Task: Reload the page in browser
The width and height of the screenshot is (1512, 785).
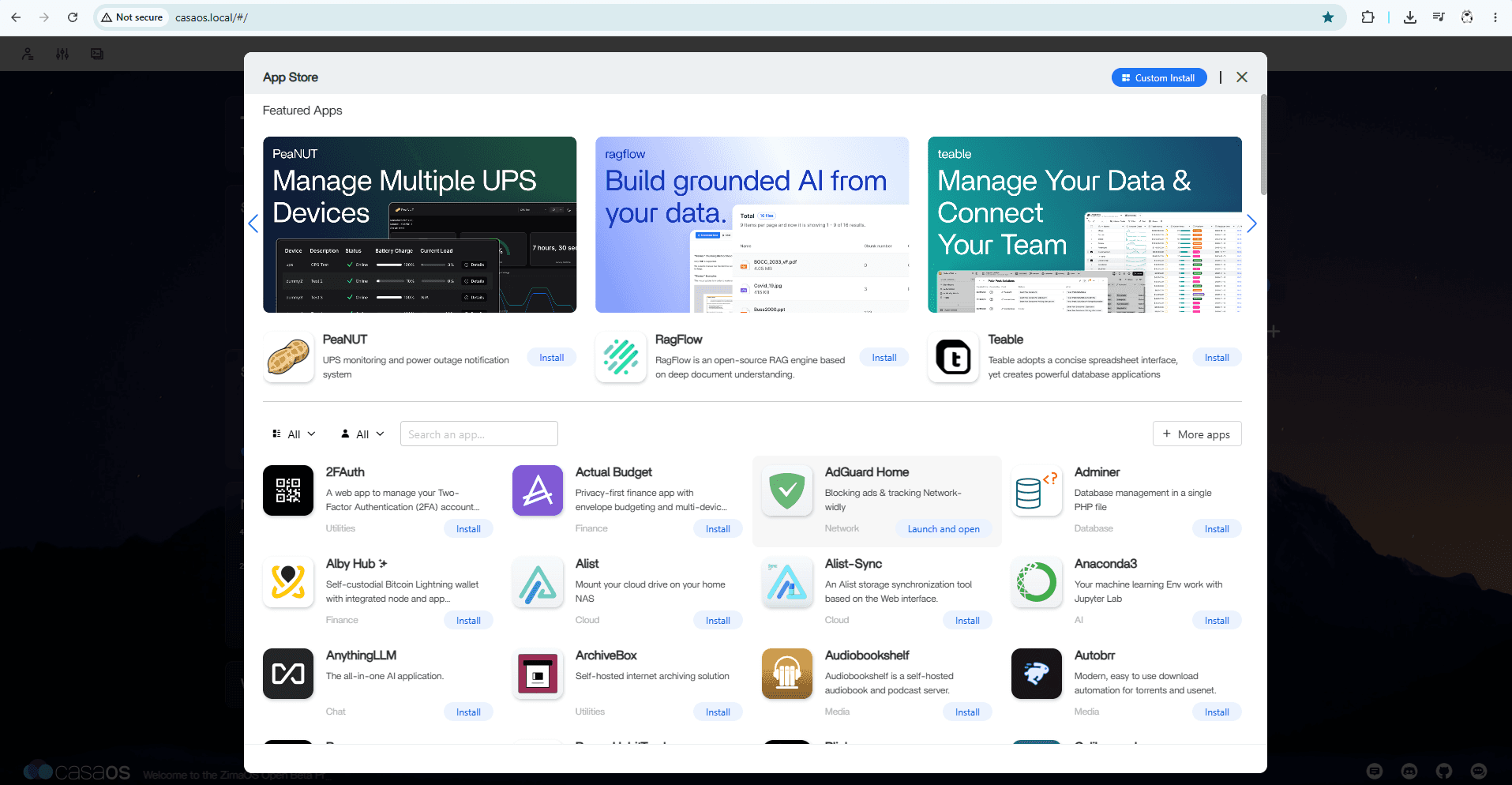Action: [73, 17]
